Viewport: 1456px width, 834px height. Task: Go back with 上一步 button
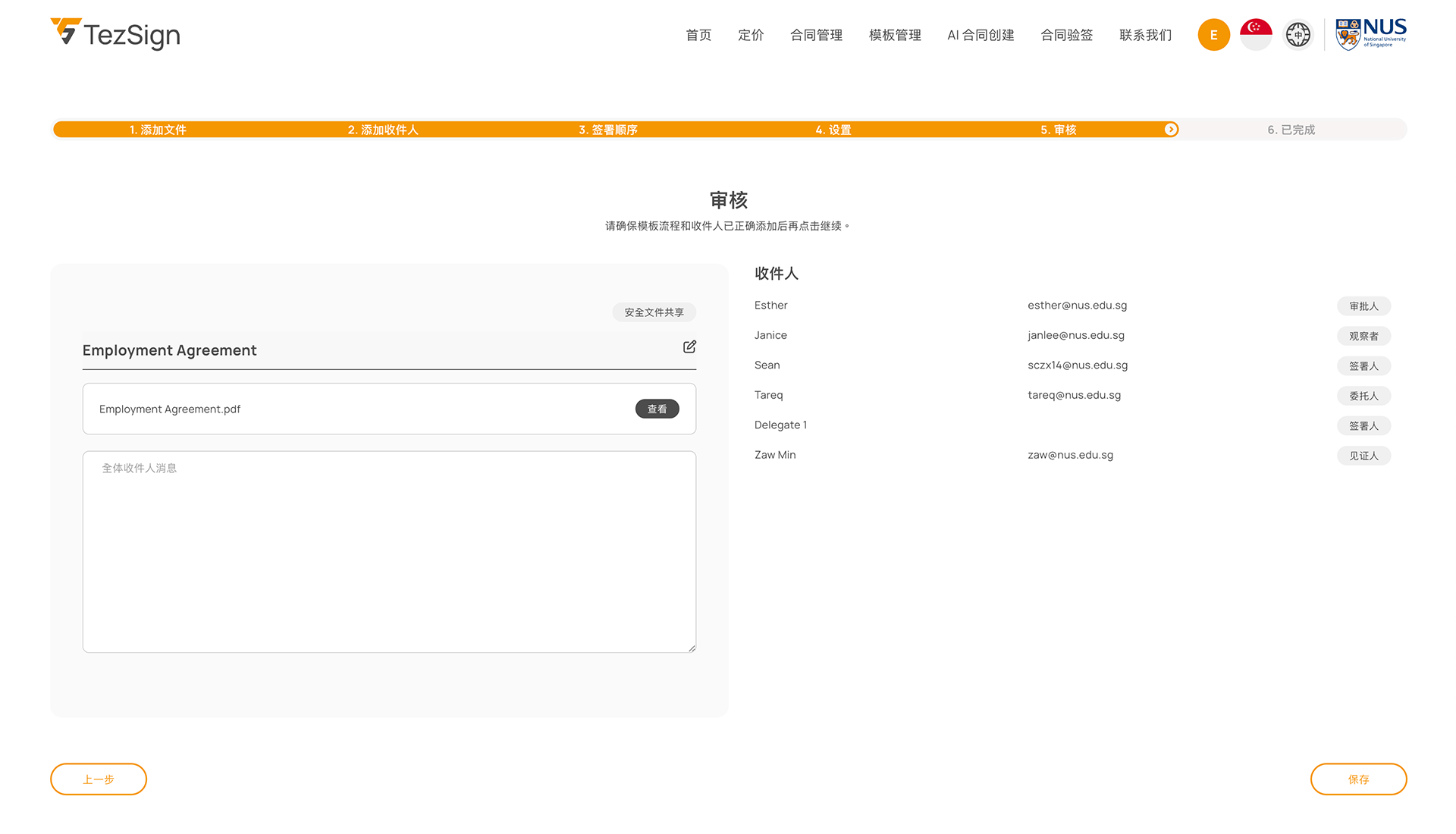99,779
